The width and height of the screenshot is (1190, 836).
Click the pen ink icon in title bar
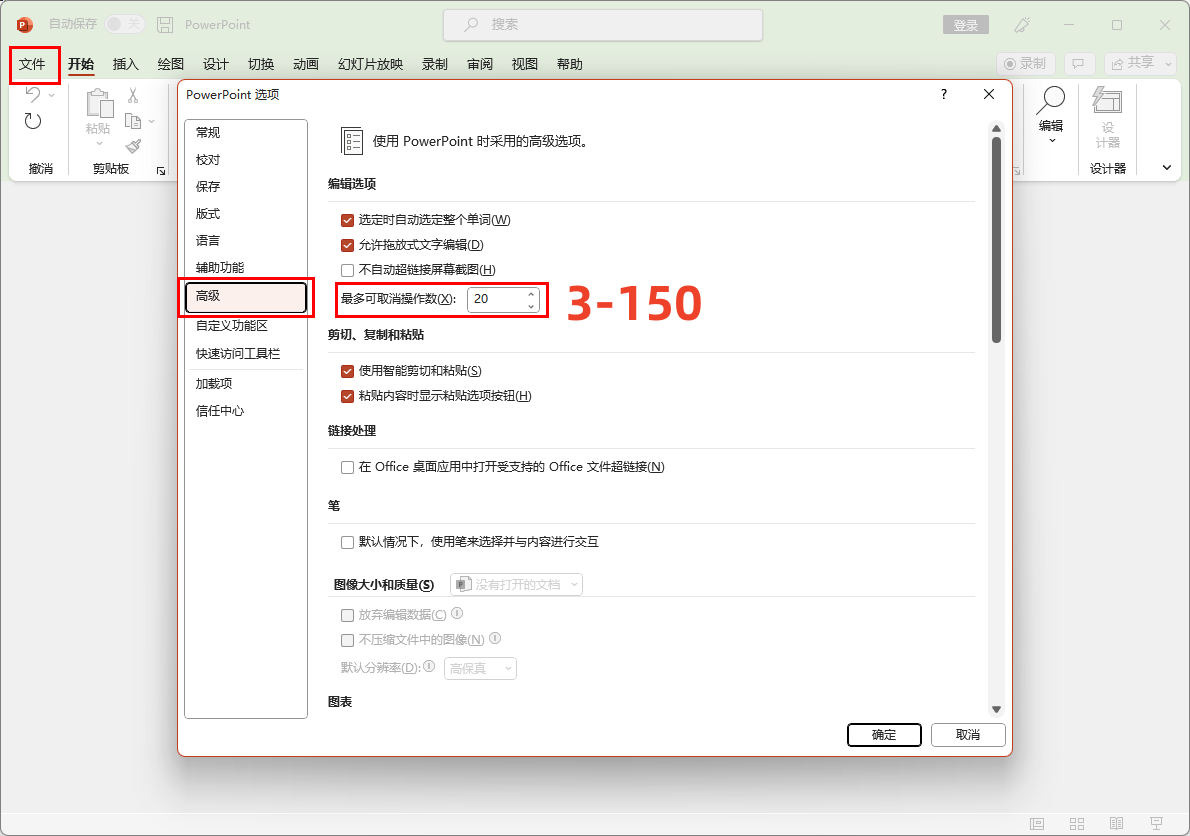tap(1022, 25)
